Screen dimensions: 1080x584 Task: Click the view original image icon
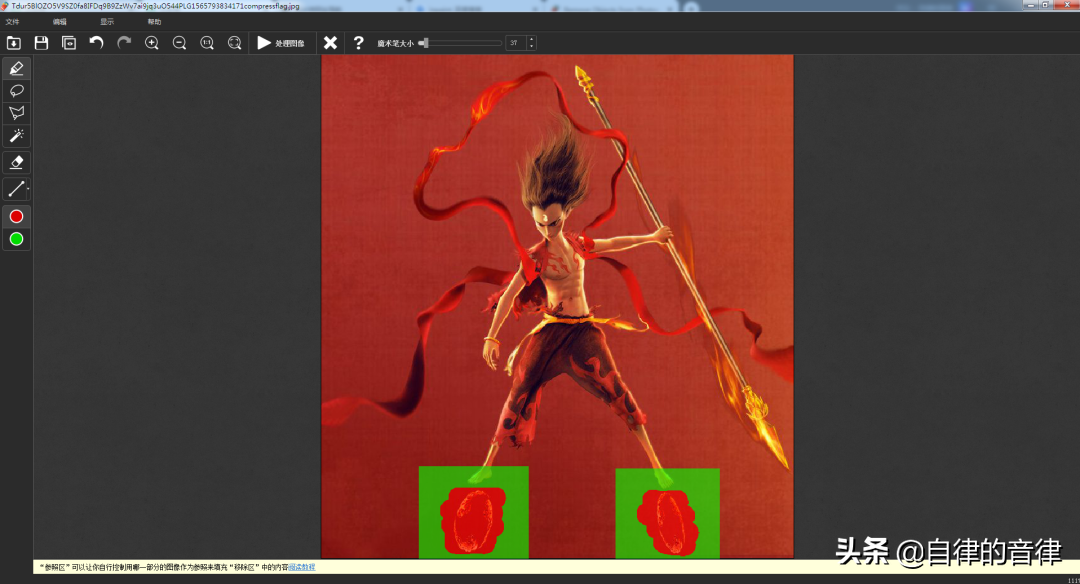click(x=69, y=43)
